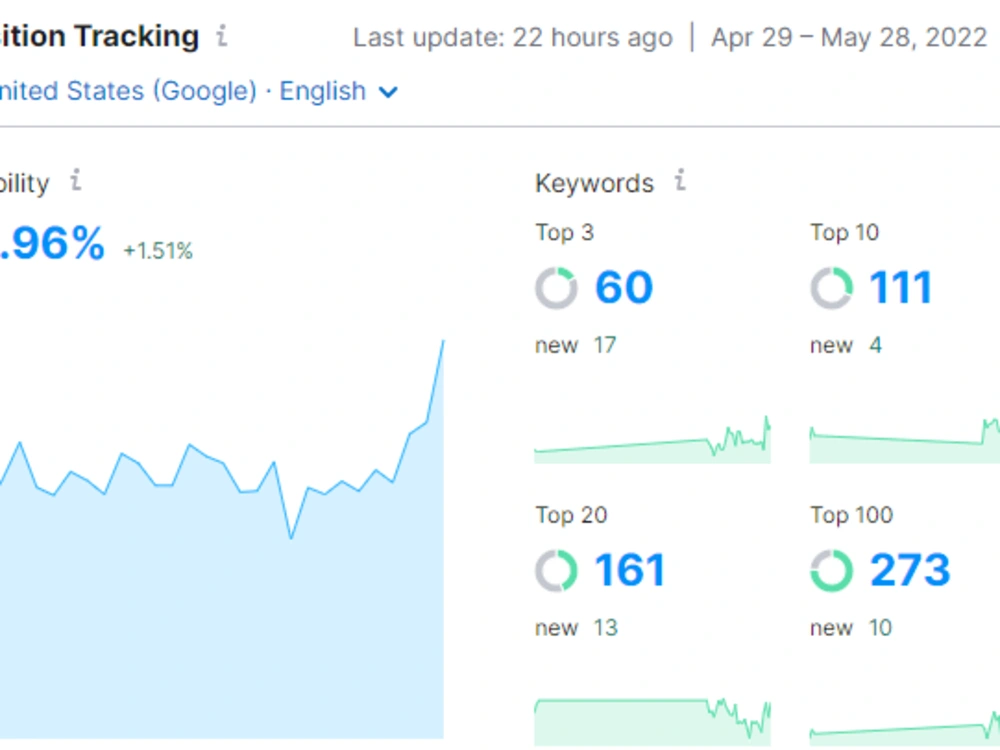
Task: Click the 'Last update: 22 hours ago' text
Action: tap(513, 38)
